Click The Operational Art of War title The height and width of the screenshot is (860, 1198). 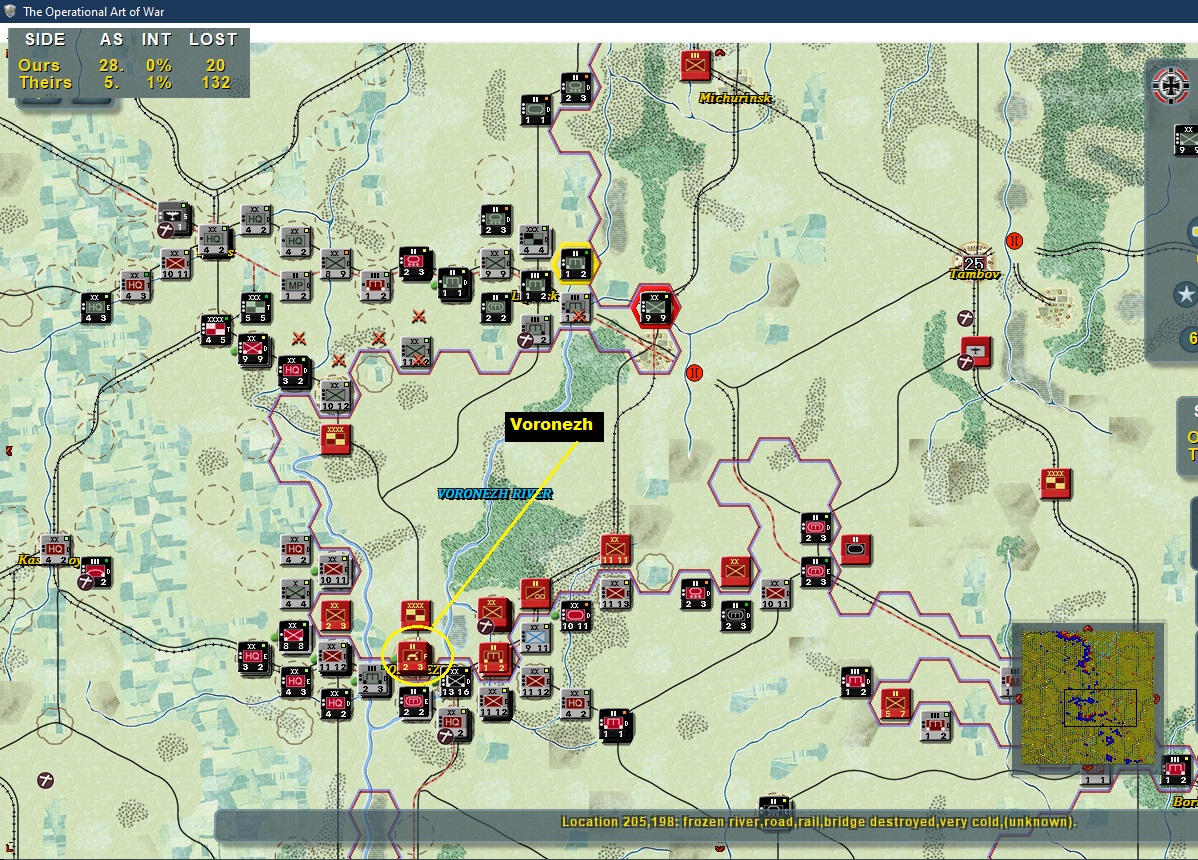pos(93,11)
